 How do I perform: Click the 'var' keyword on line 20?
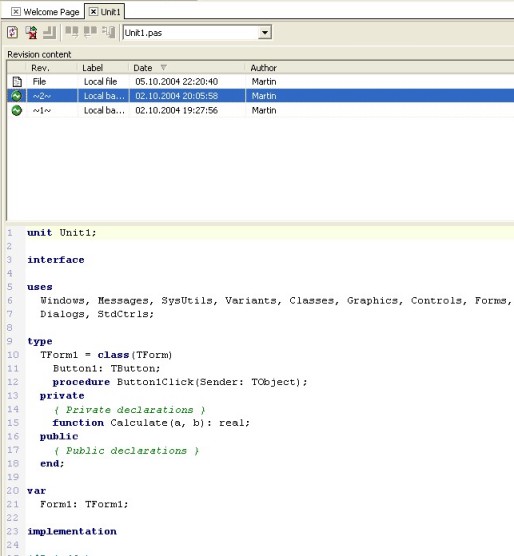37,491
